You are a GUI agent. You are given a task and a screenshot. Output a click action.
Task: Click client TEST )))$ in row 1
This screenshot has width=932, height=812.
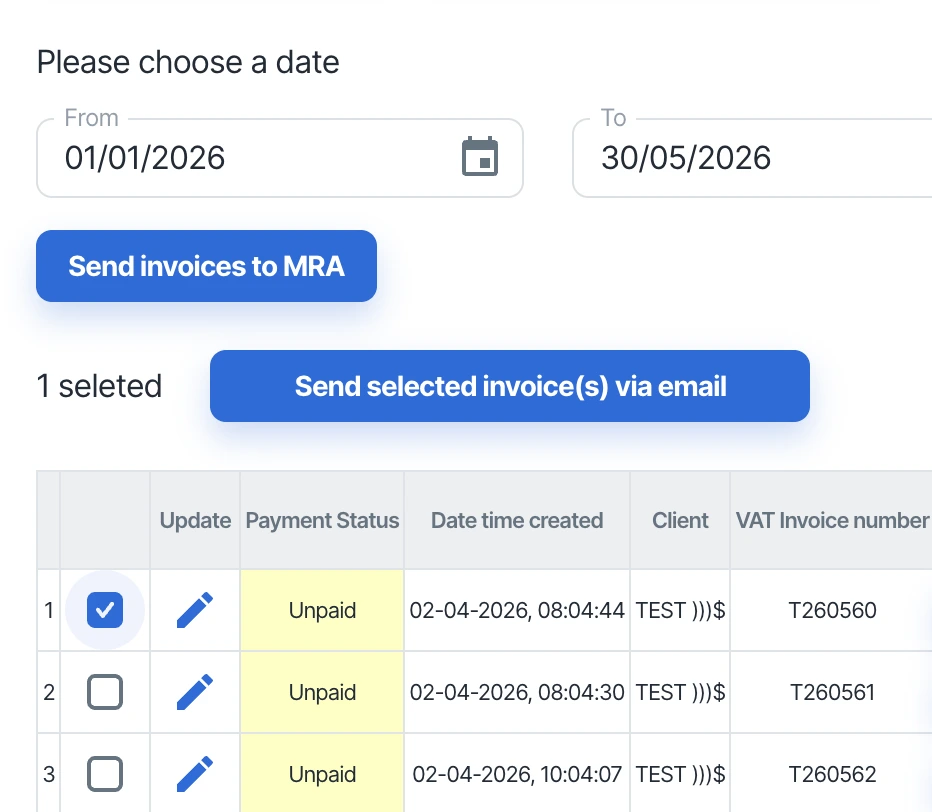(x=680, y=610)
